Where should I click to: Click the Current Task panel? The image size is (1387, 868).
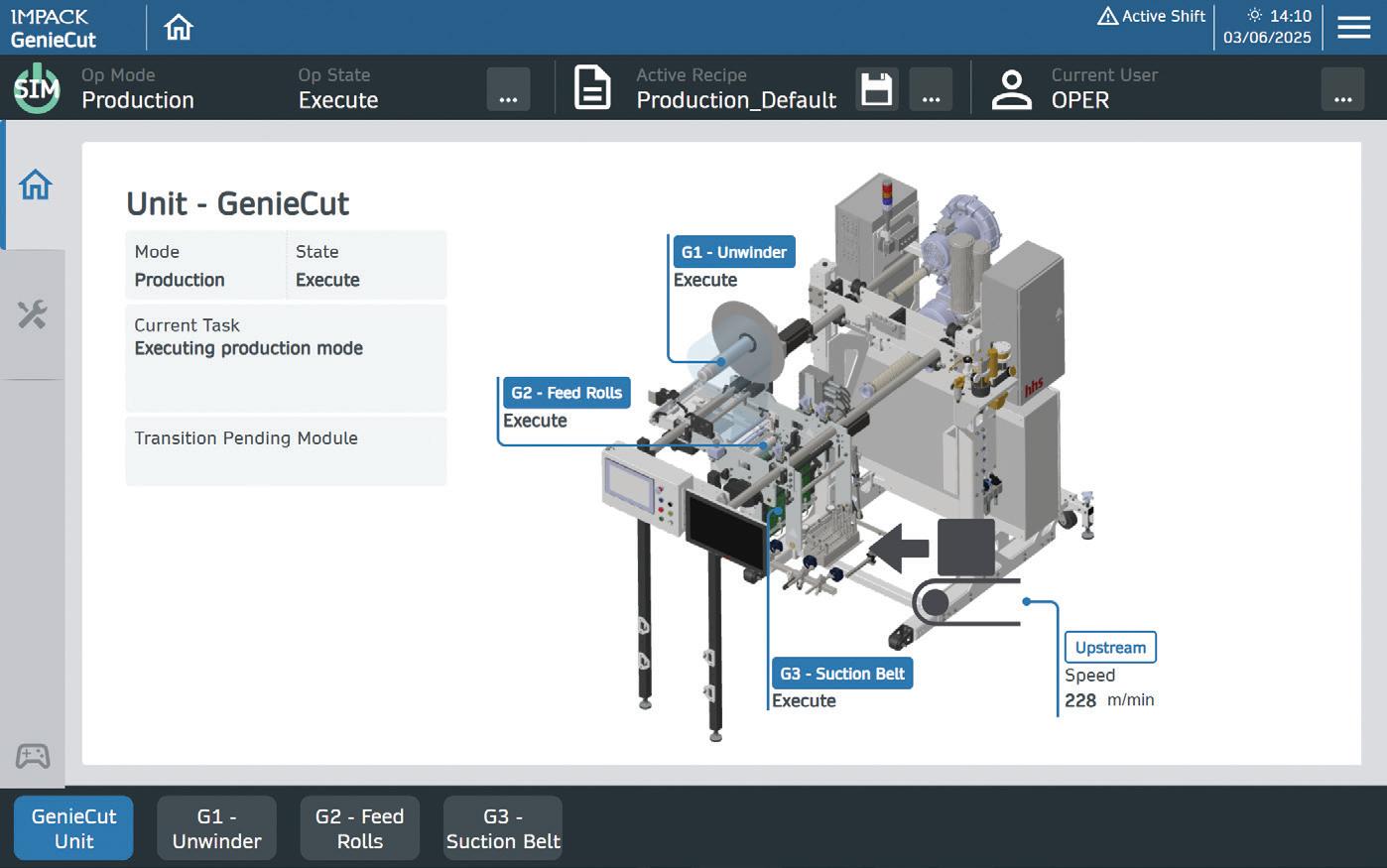(286, 358)
